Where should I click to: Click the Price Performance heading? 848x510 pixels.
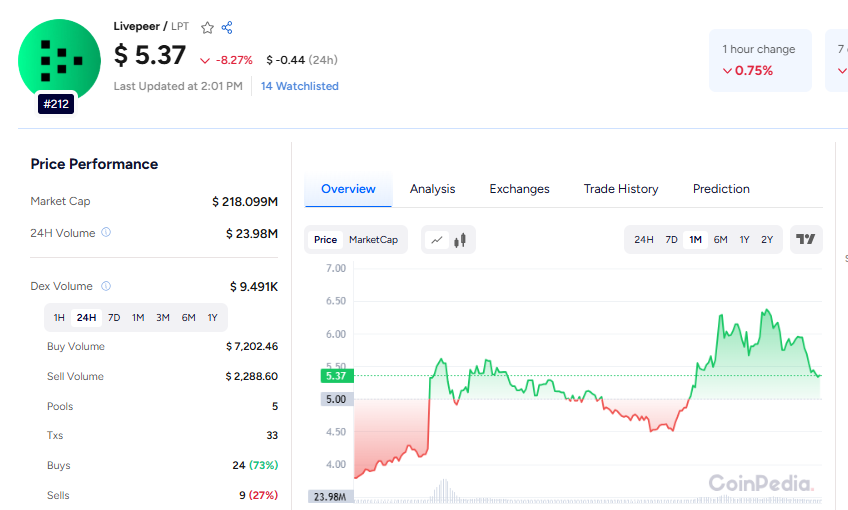click(94, 164)
